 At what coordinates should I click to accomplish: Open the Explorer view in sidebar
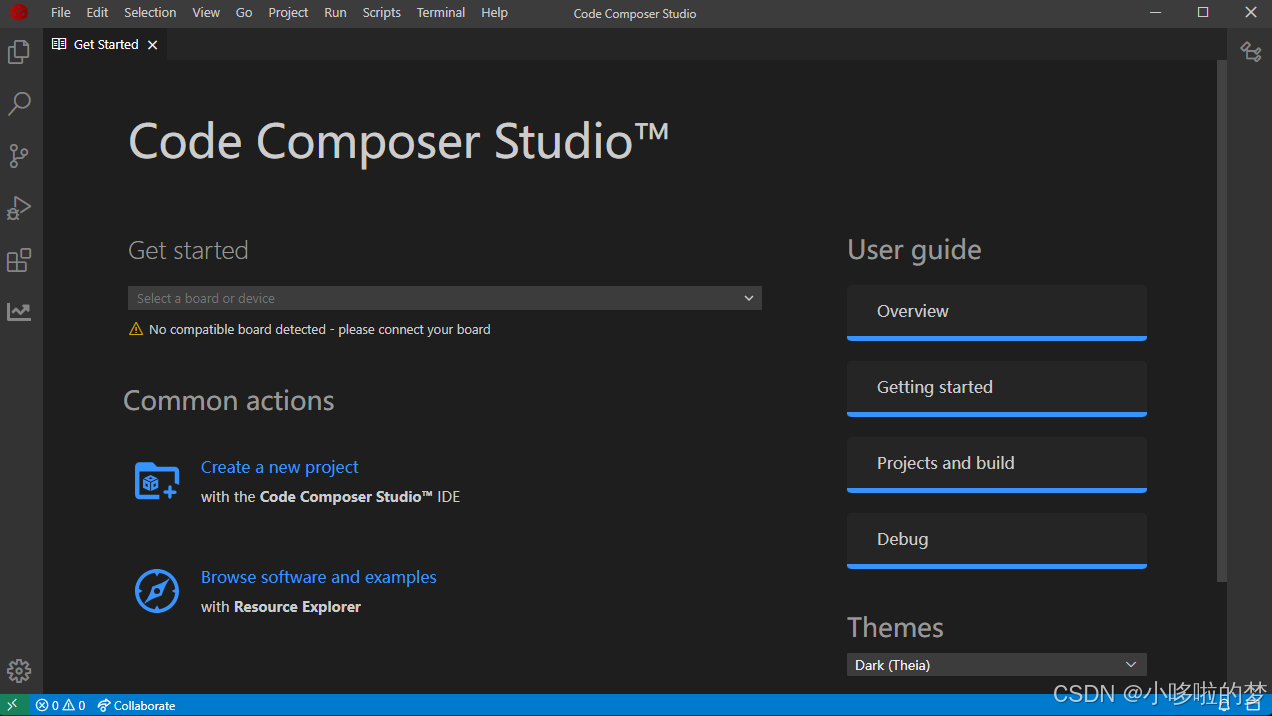pyautogui.click(x=19, y=52)
